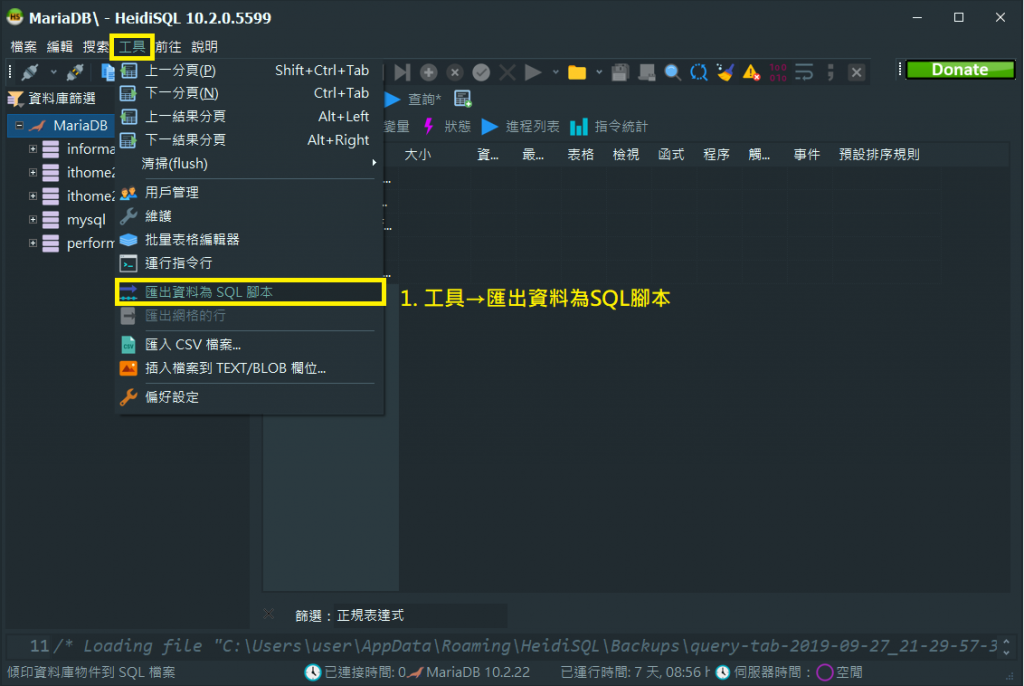Screen dimensions: 1024x686
Task: Expand the first ithome database node
Action: click(x=33, y=172)
